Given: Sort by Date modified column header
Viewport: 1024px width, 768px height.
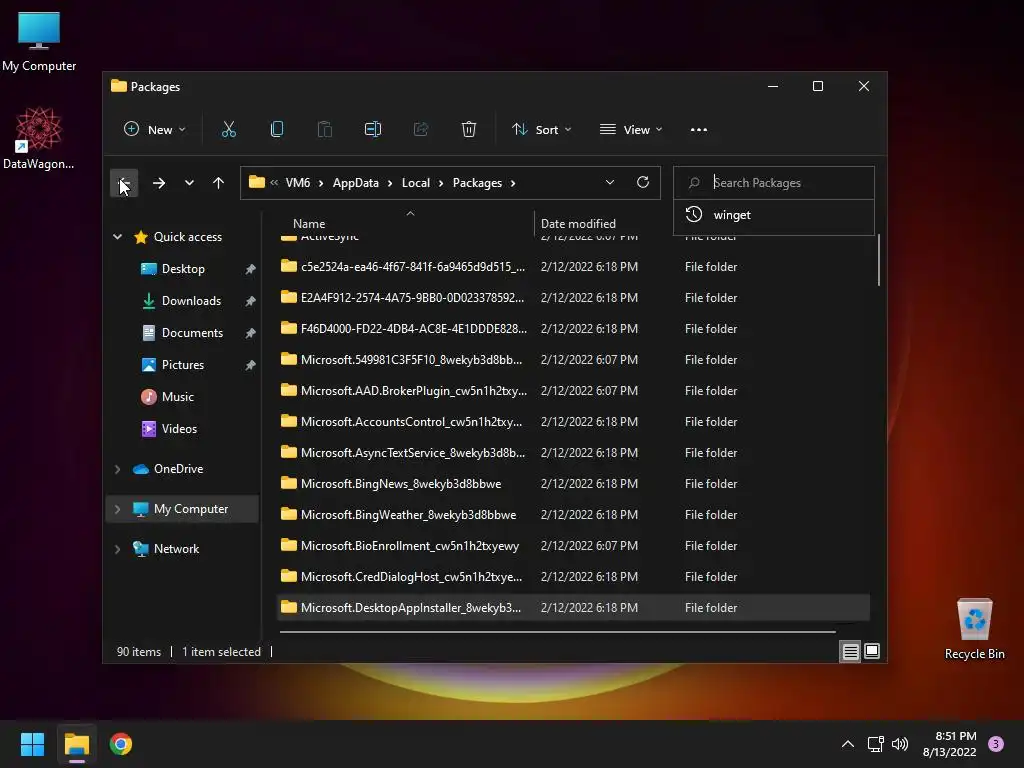Looking at the screenshot, I should pyautogui.click(x=578, y=223).
